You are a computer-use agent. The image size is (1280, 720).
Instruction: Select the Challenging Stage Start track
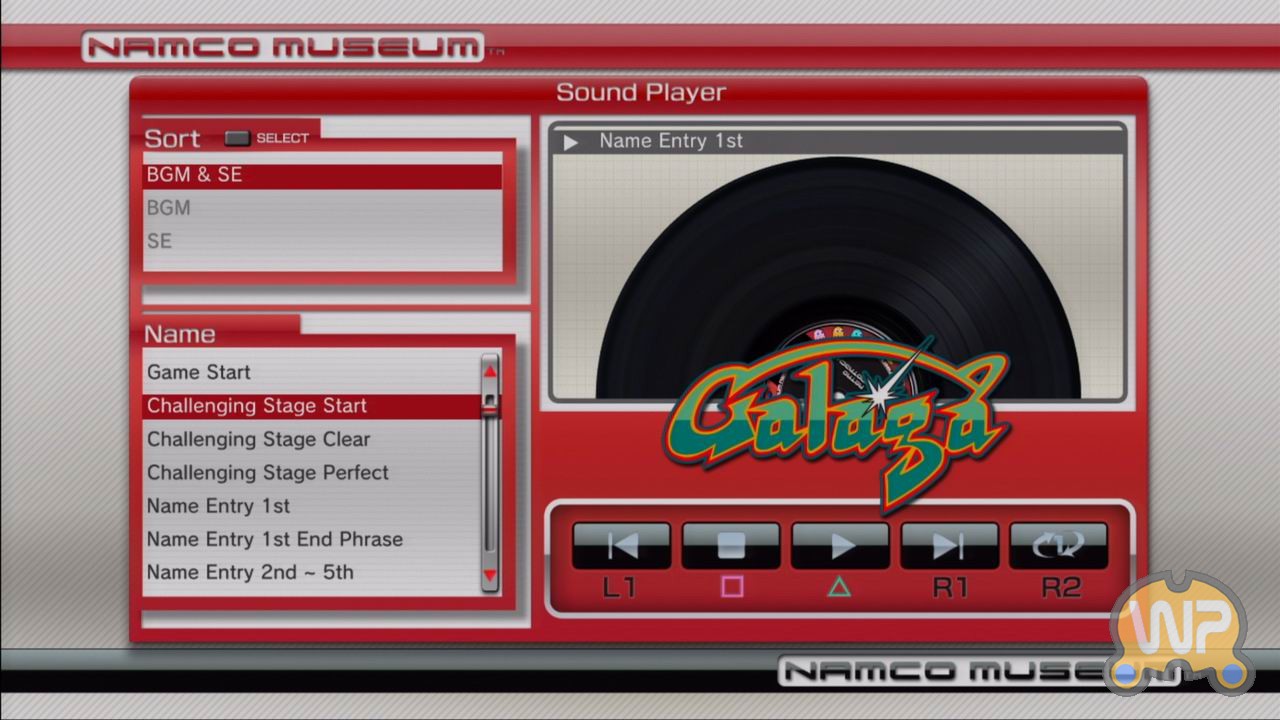pyautogui.click(x=310, y=406)
